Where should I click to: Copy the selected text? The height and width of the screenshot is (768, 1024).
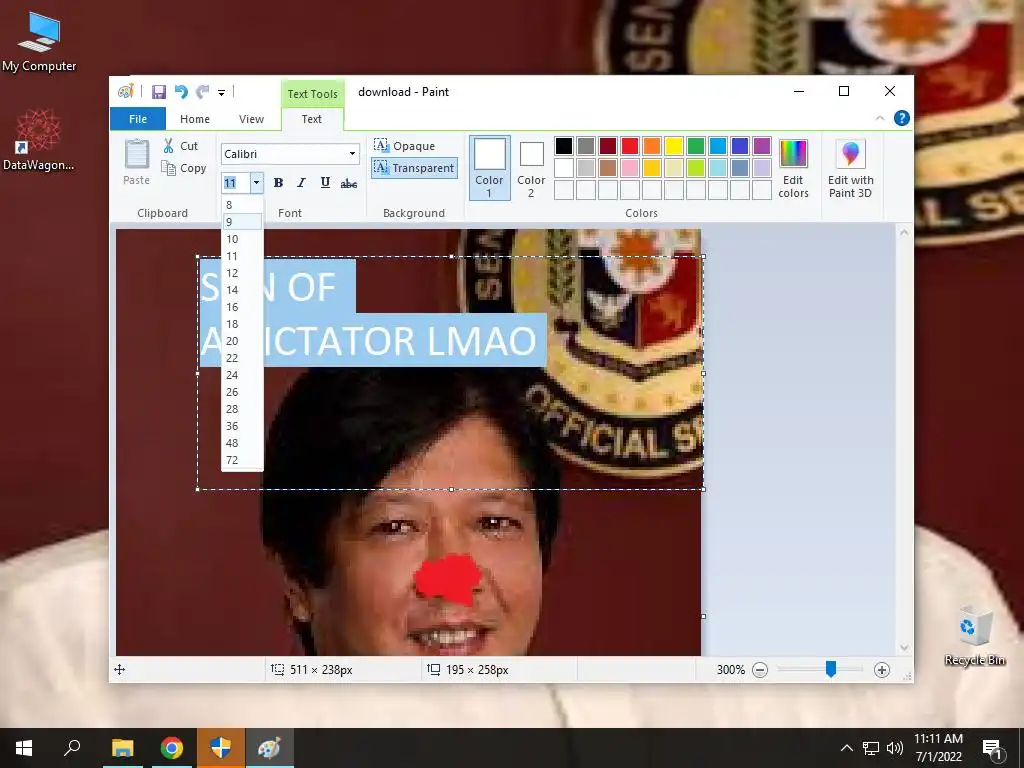click(184, 168)
